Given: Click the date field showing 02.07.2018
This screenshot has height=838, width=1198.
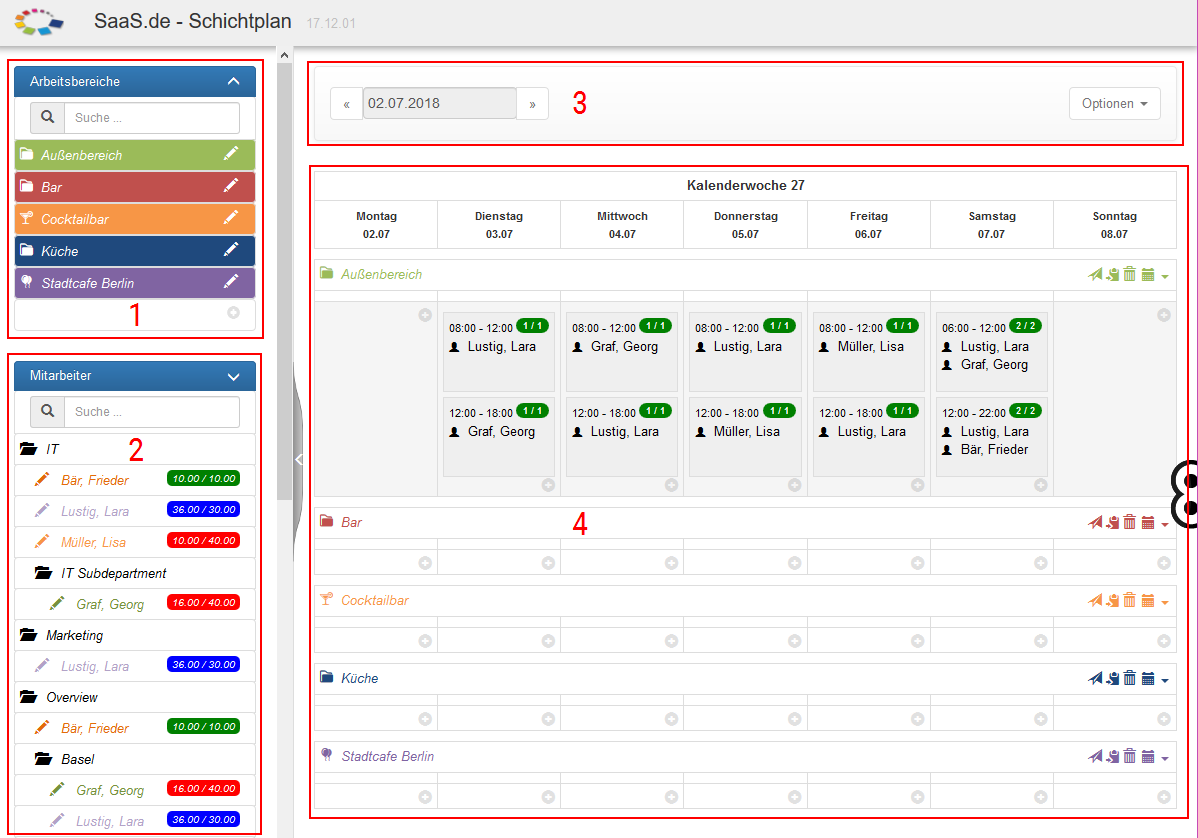Looking at the screenshot, I should [x=439, y=103].
